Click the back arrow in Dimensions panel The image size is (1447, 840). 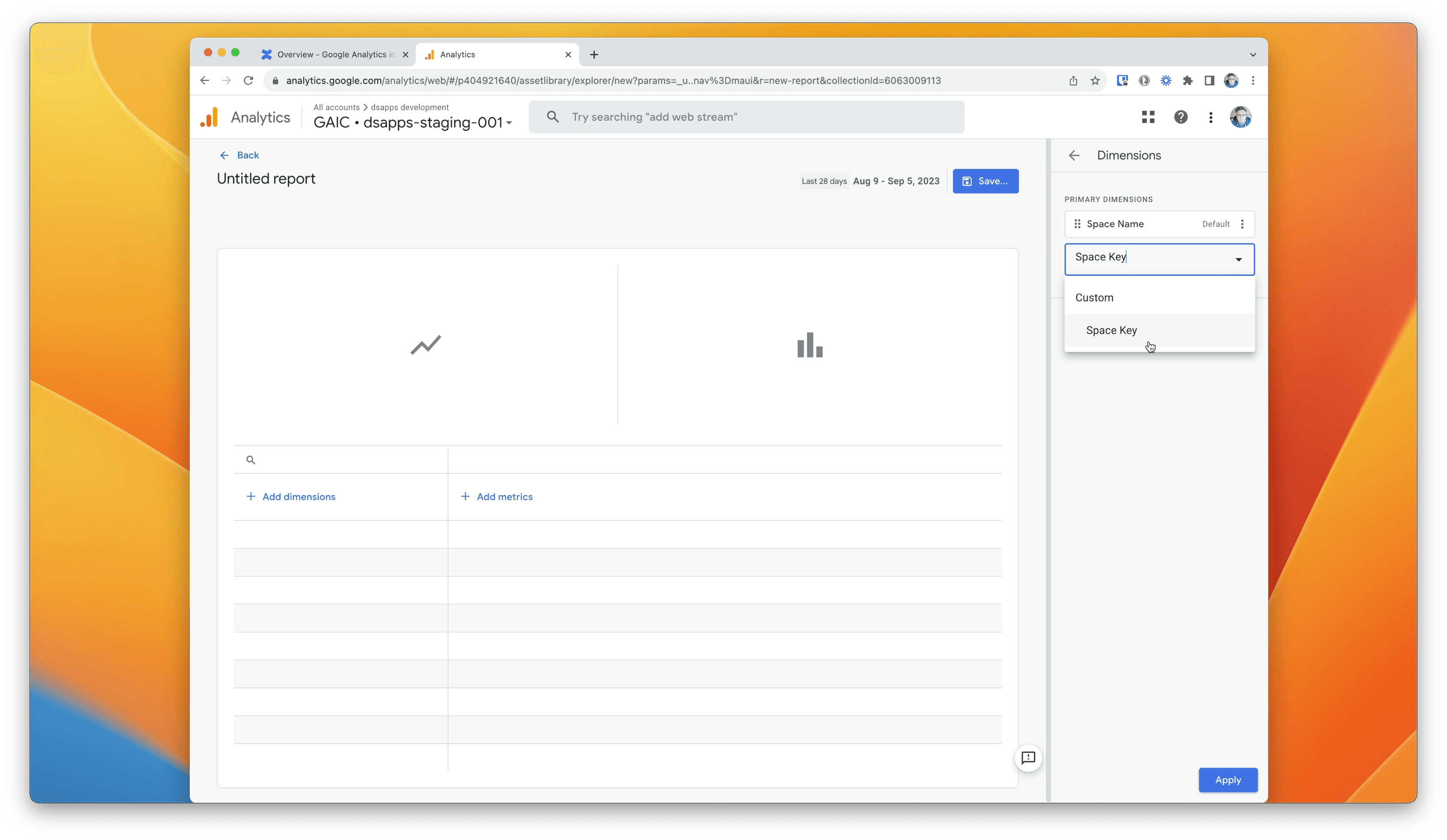[x=1074, y=156]
